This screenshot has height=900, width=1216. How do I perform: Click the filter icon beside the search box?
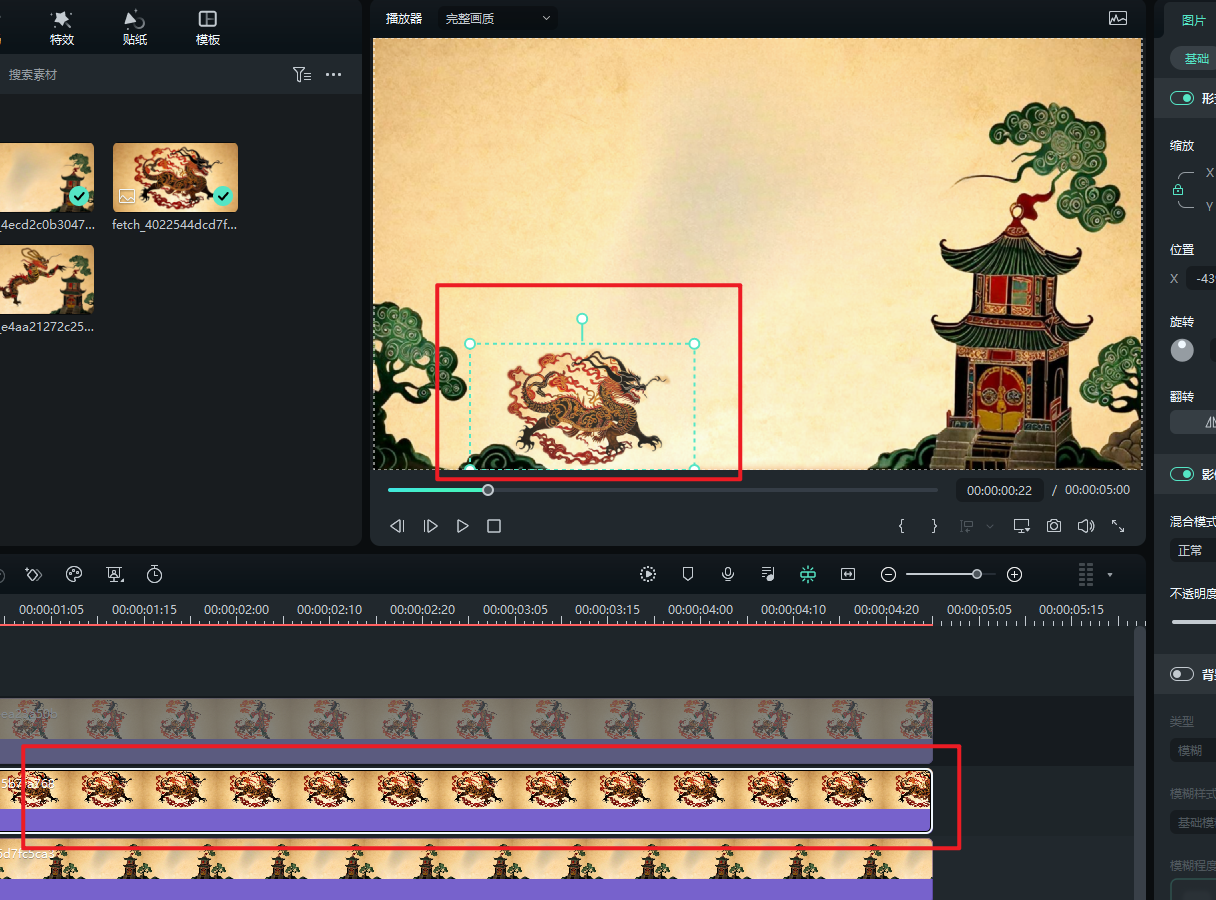coord(301,75)
